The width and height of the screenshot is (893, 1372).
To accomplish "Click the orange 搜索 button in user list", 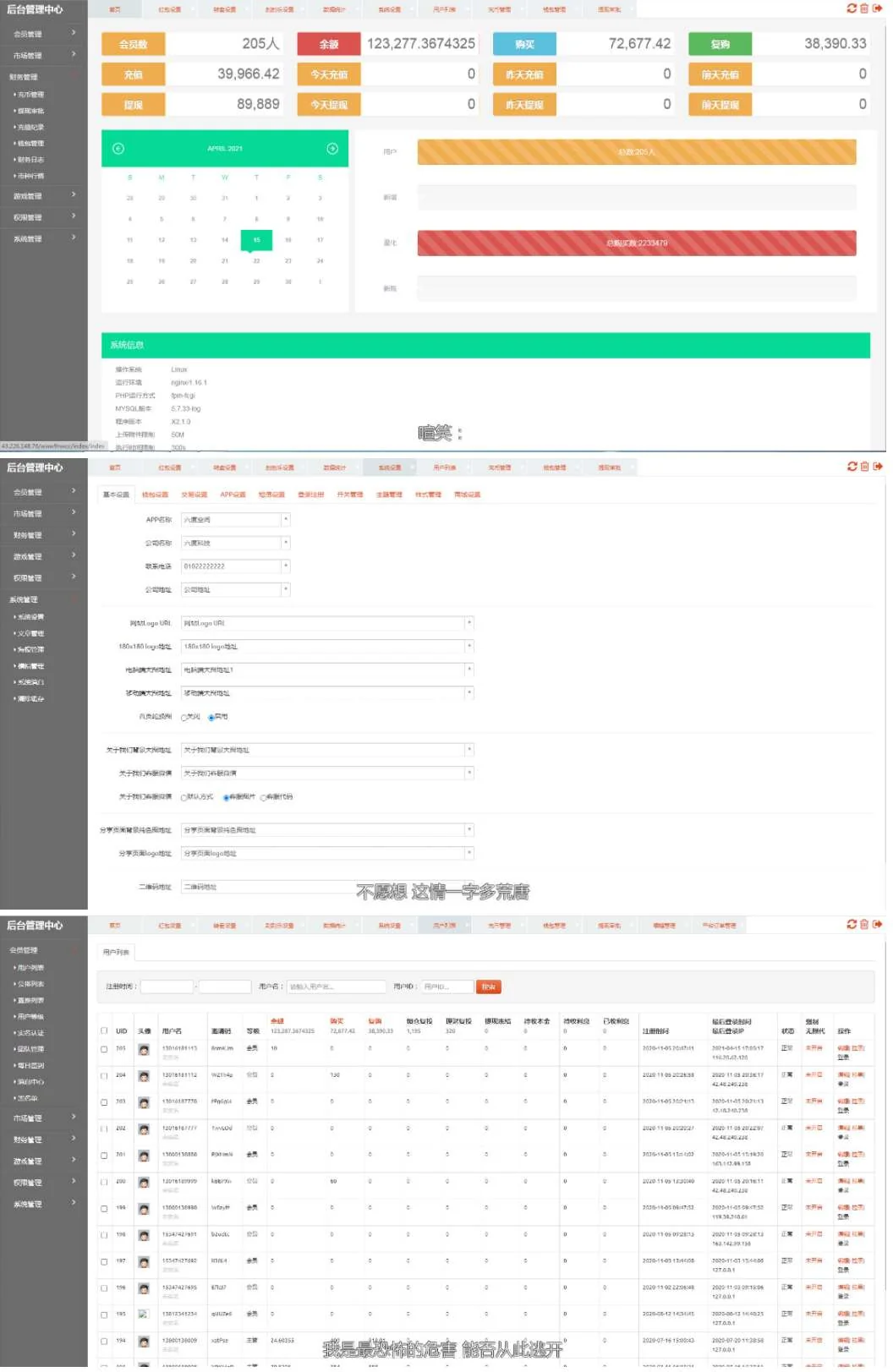I will tap(489, 987).
